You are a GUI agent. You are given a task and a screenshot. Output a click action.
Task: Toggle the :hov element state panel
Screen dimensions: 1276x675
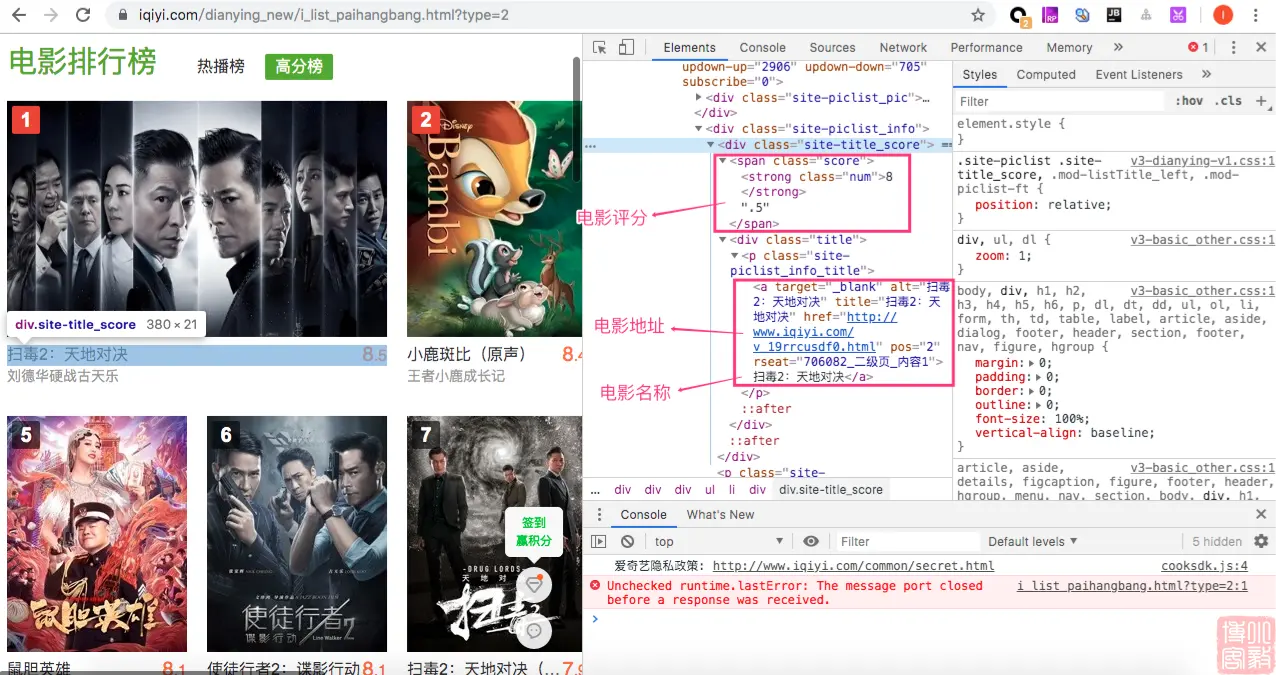[x=1189, y=101]
